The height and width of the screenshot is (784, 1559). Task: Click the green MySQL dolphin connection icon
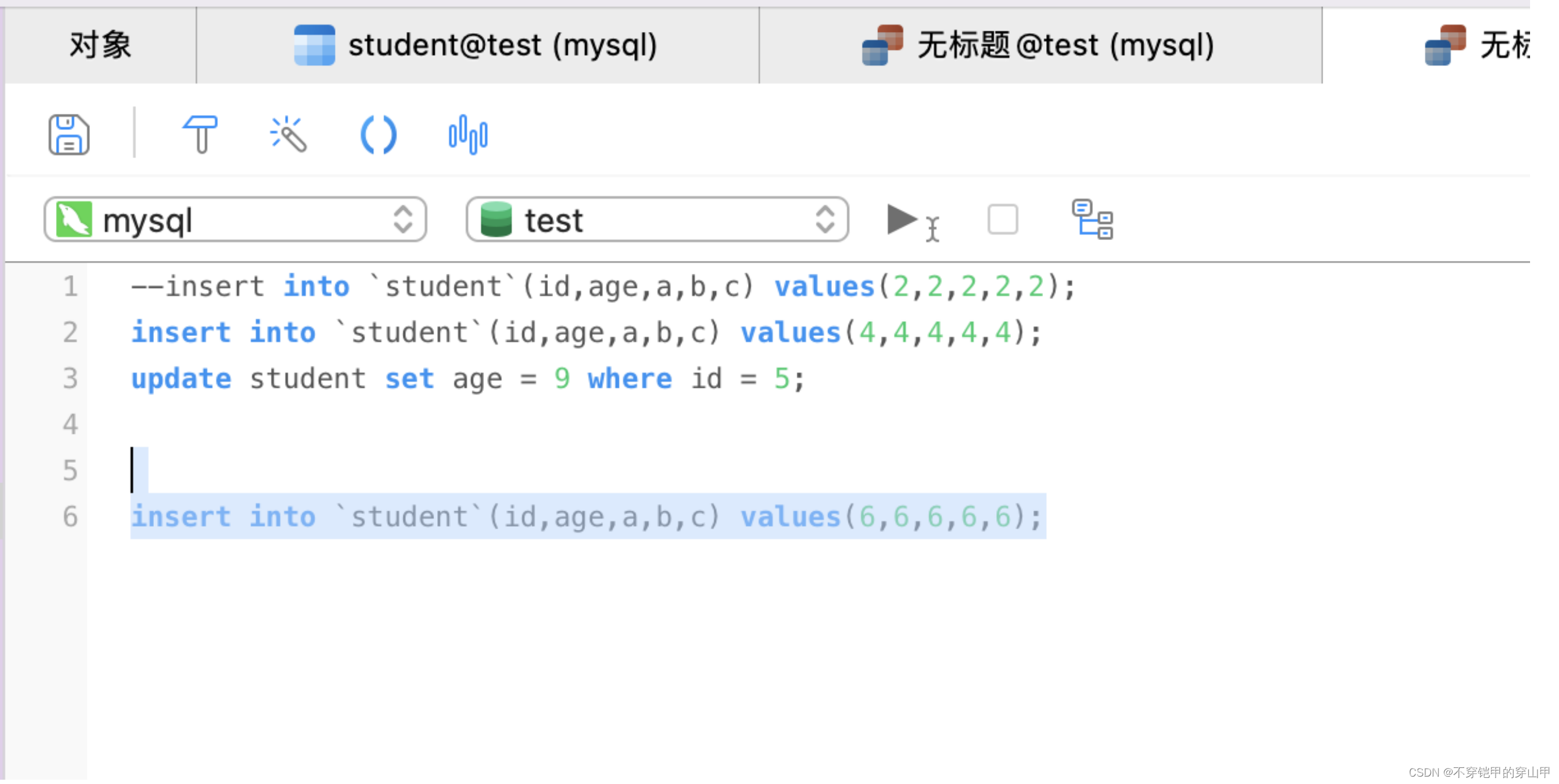[x=74, y=220]
